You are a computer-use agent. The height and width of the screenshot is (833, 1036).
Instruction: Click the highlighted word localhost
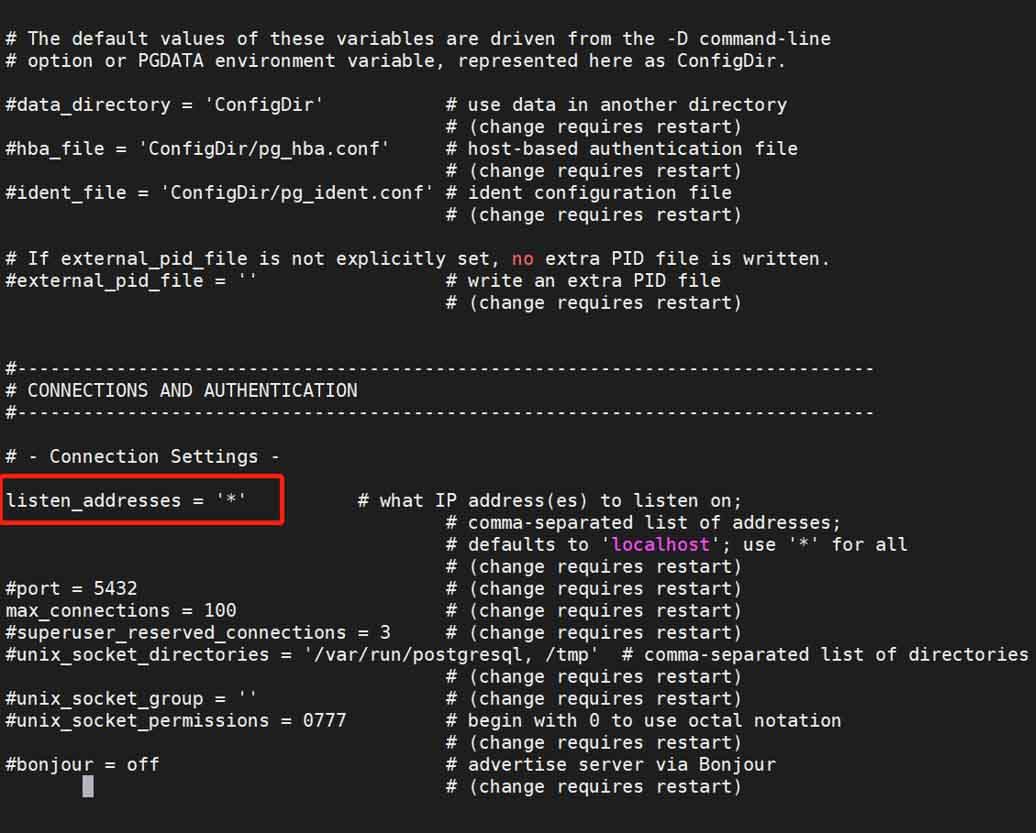pyautogui.click(x=661, y=544)
